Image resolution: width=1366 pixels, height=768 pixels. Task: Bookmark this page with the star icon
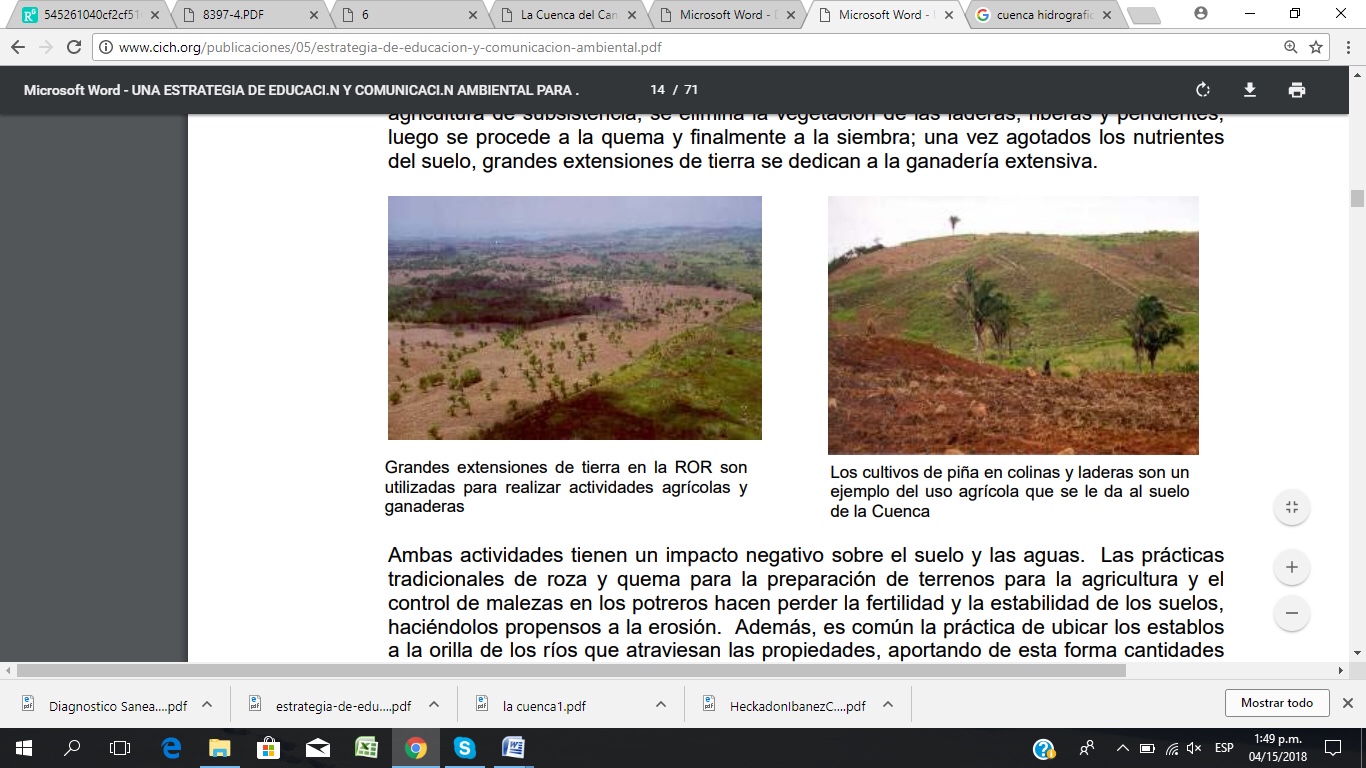click(1316, 47)
